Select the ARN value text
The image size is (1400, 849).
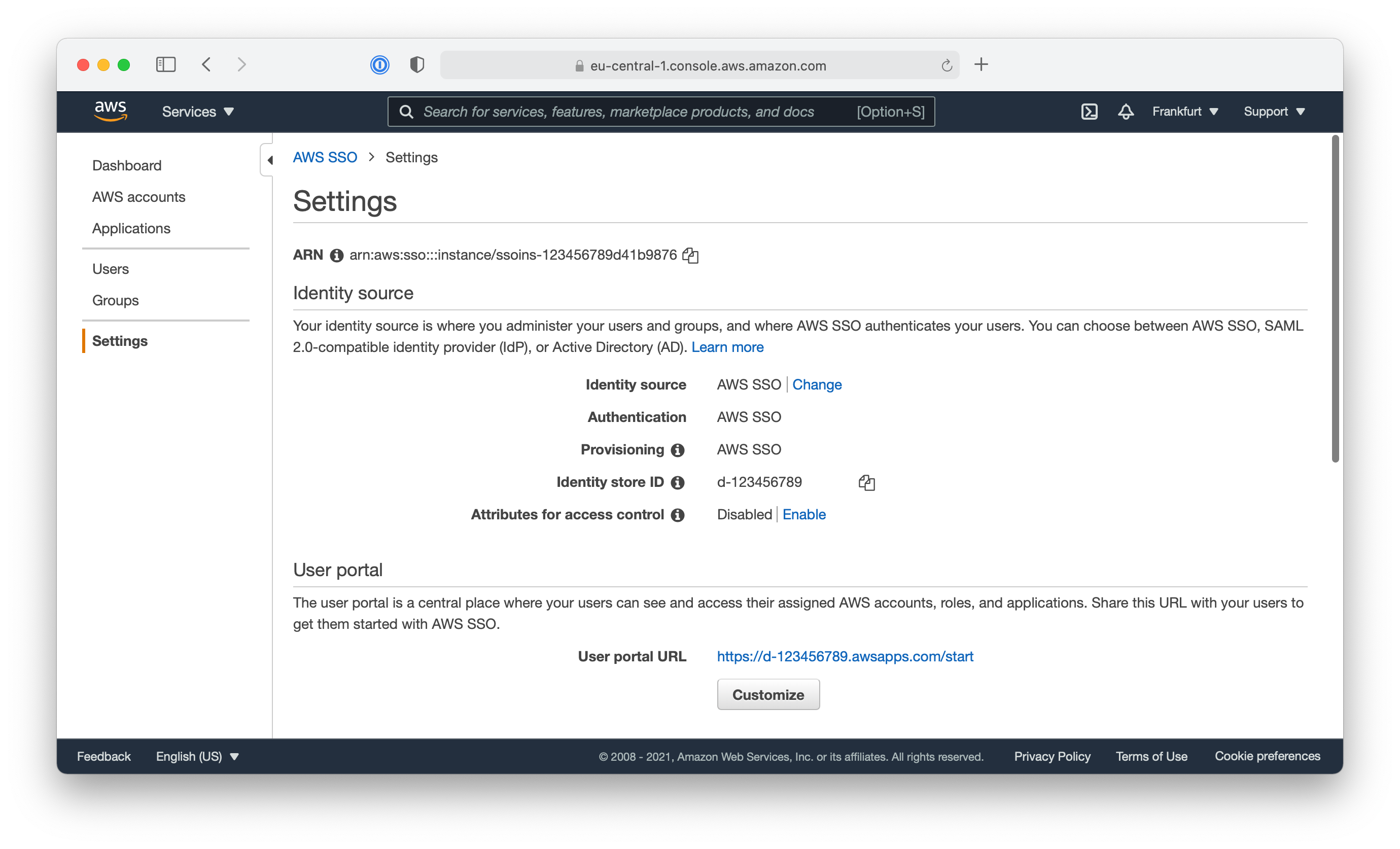point(513,255)
